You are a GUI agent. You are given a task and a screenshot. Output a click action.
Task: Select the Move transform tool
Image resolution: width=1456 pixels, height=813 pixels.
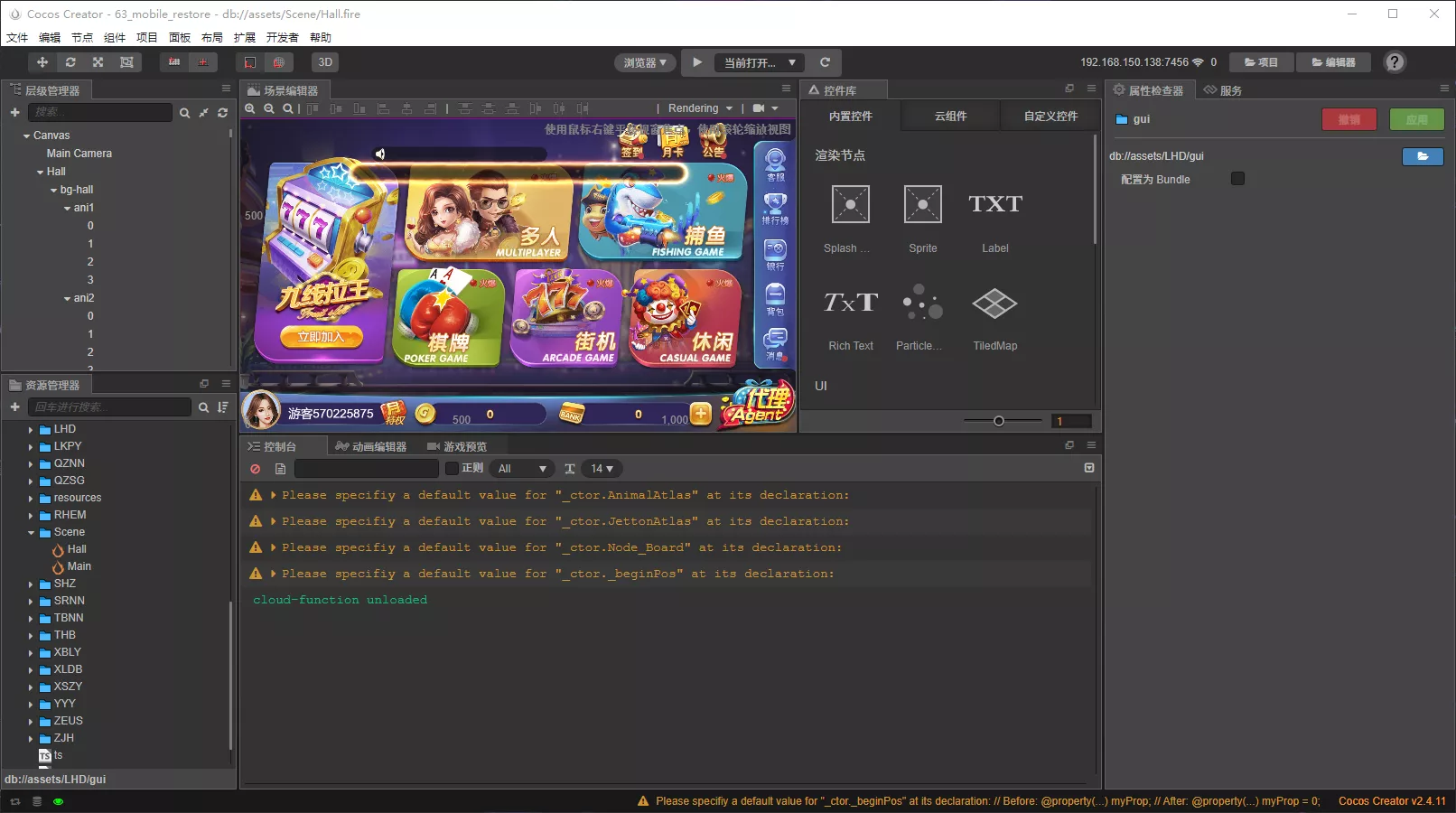42,62
